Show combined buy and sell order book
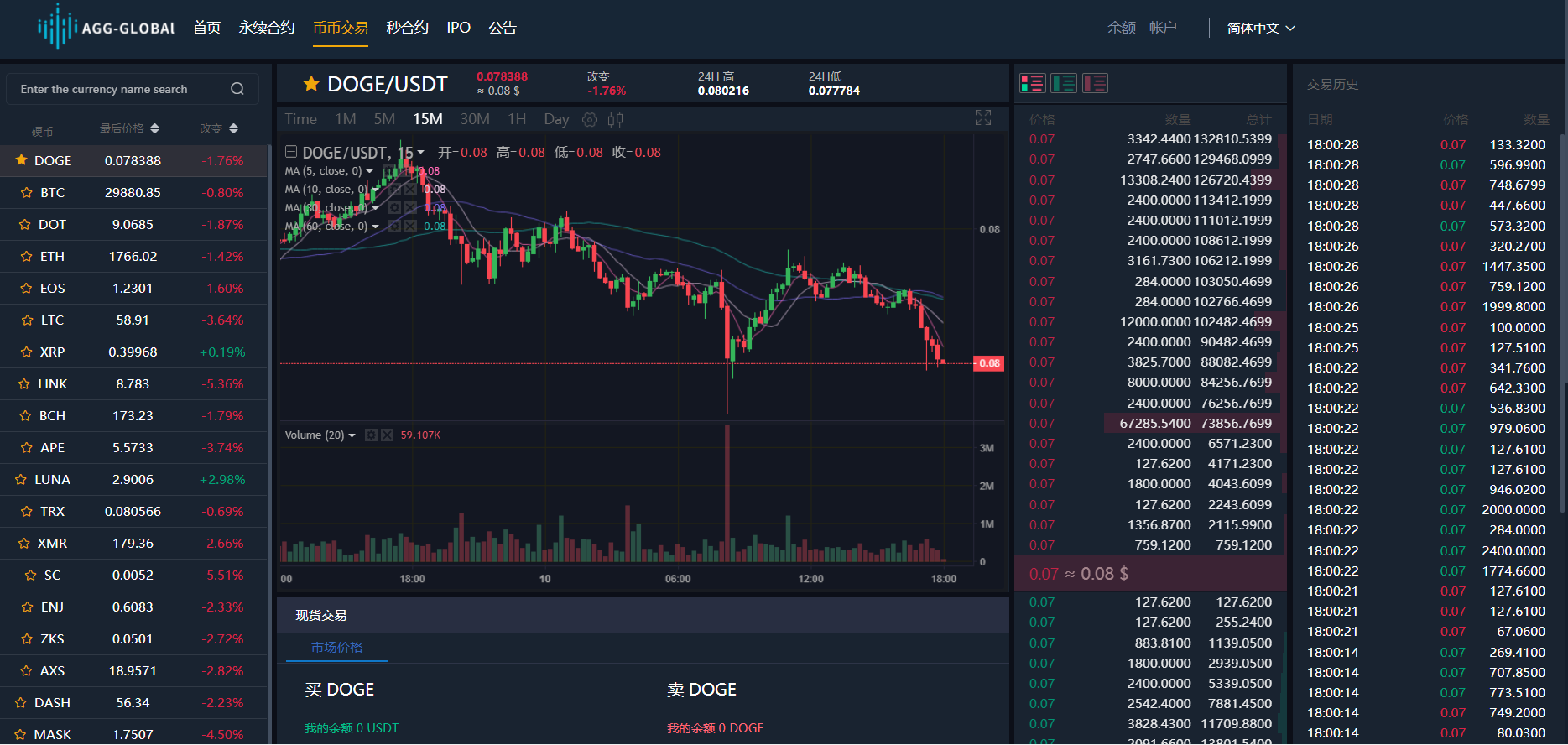Image resolution: width=1568 pixels, height=745 pixels. click(1032, 83)
